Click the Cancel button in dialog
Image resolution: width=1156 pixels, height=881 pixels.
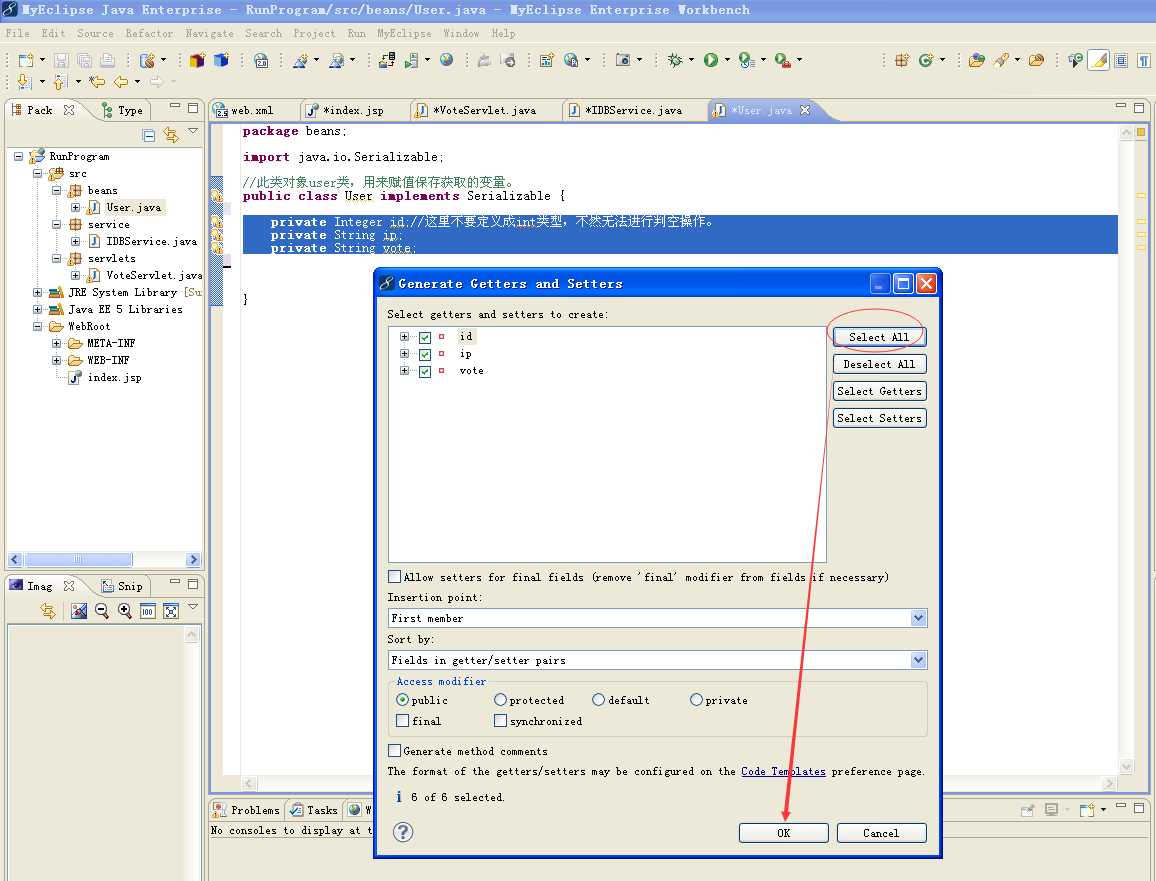click(x=881, y=833)
